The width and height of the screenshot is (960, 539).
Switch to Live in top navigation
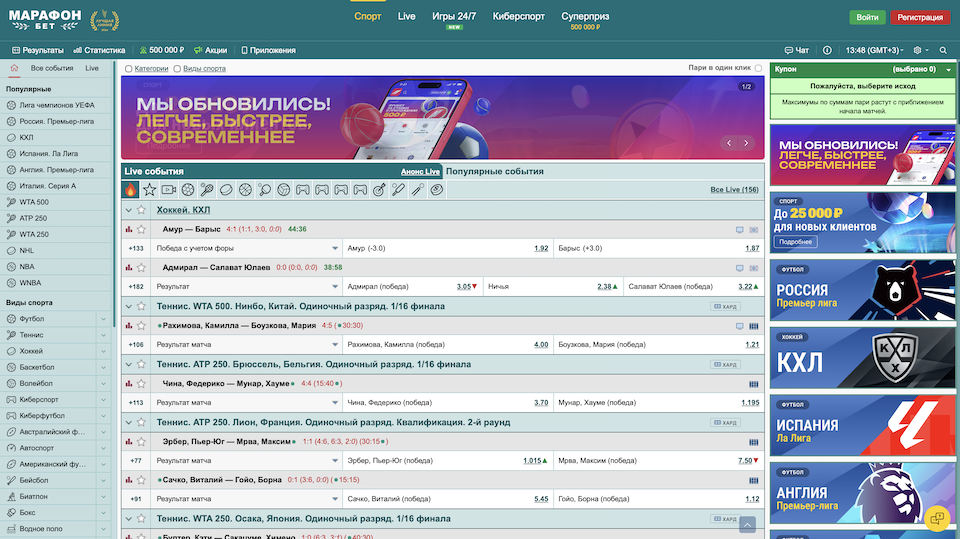click(407, 17)
